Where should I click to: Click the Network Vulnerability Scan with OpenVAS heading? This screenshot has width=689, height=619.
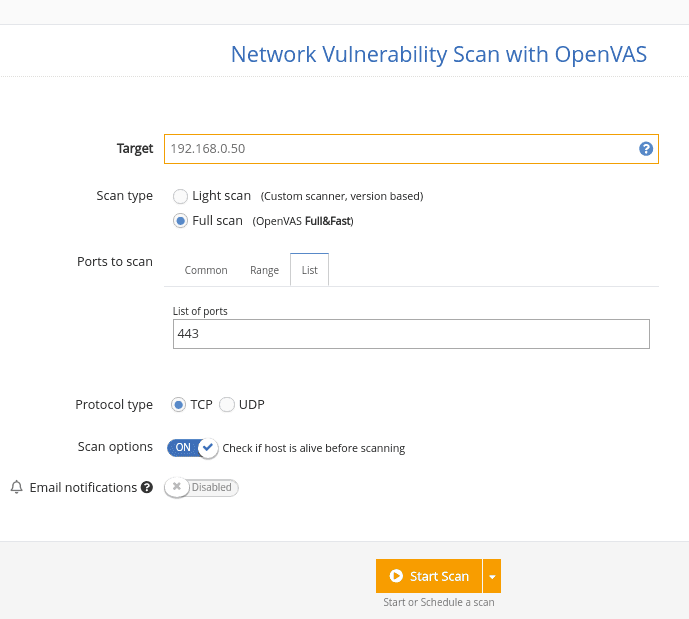coord(438,54)
